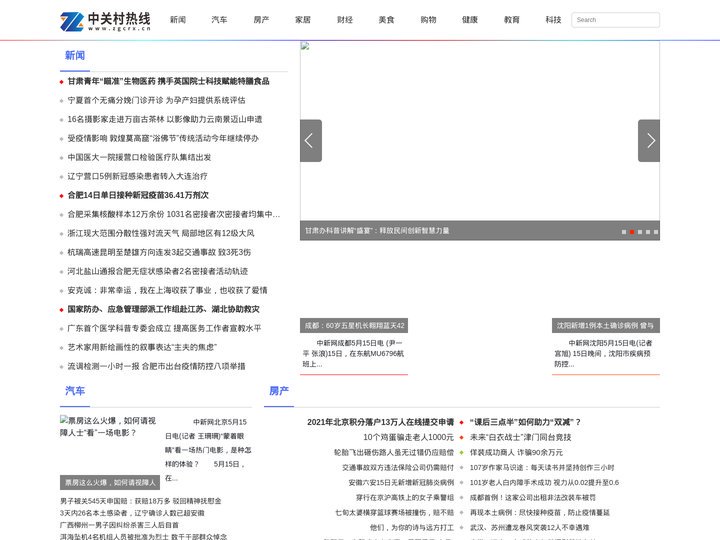Open article 浙江现大范围分散性强对流天气
The height and width of the screenshot is (540, 720).
click(161, 233)
